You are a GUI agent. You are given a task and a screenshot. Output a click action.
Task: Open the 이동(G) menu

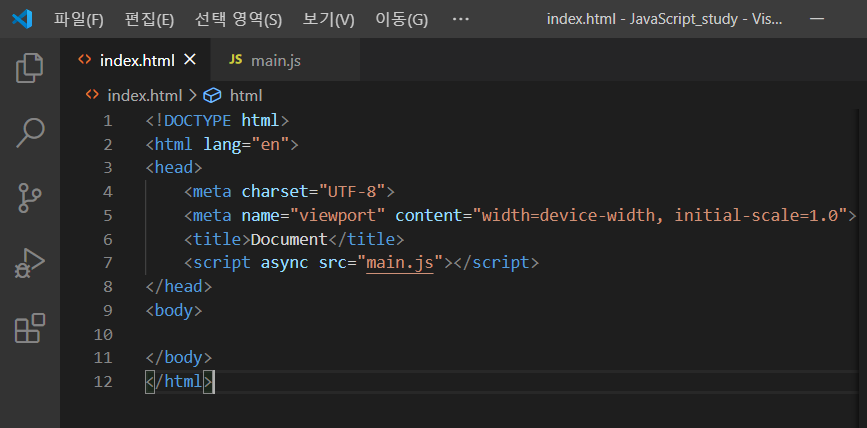point(401,20)
